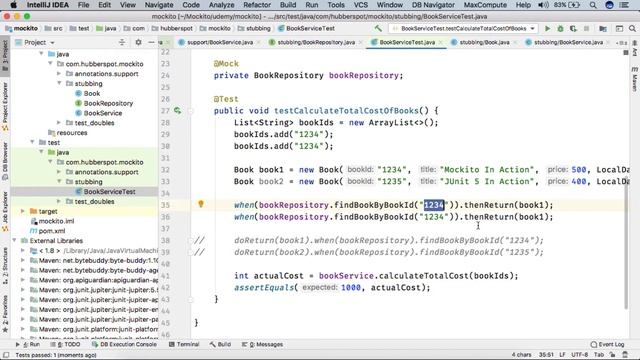This screenshot has width=640, height=360.
Task: Open the DB Navigator menu
Action: (x=433, y=5)
